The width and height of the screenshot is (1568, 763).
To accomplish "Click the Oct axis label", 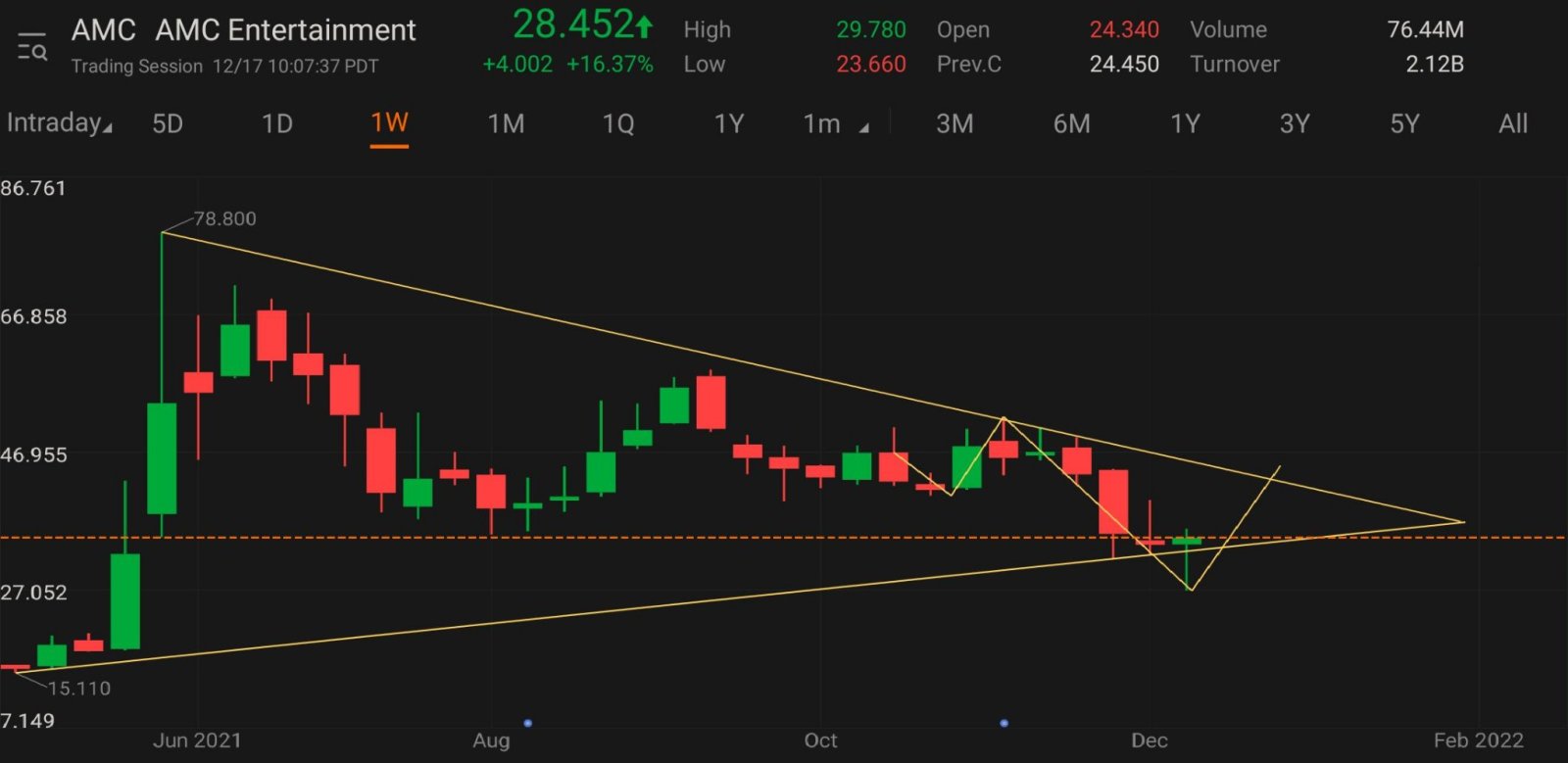I will (x=820, y=740).
